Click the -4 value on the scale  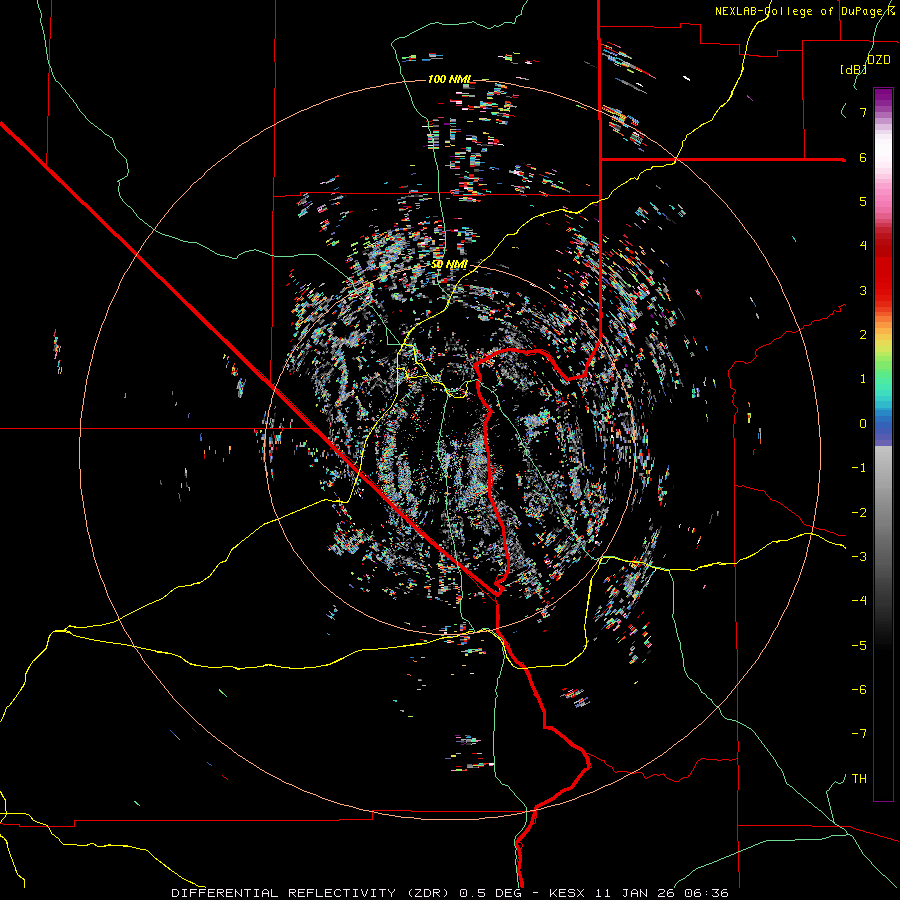pos(859,601)
